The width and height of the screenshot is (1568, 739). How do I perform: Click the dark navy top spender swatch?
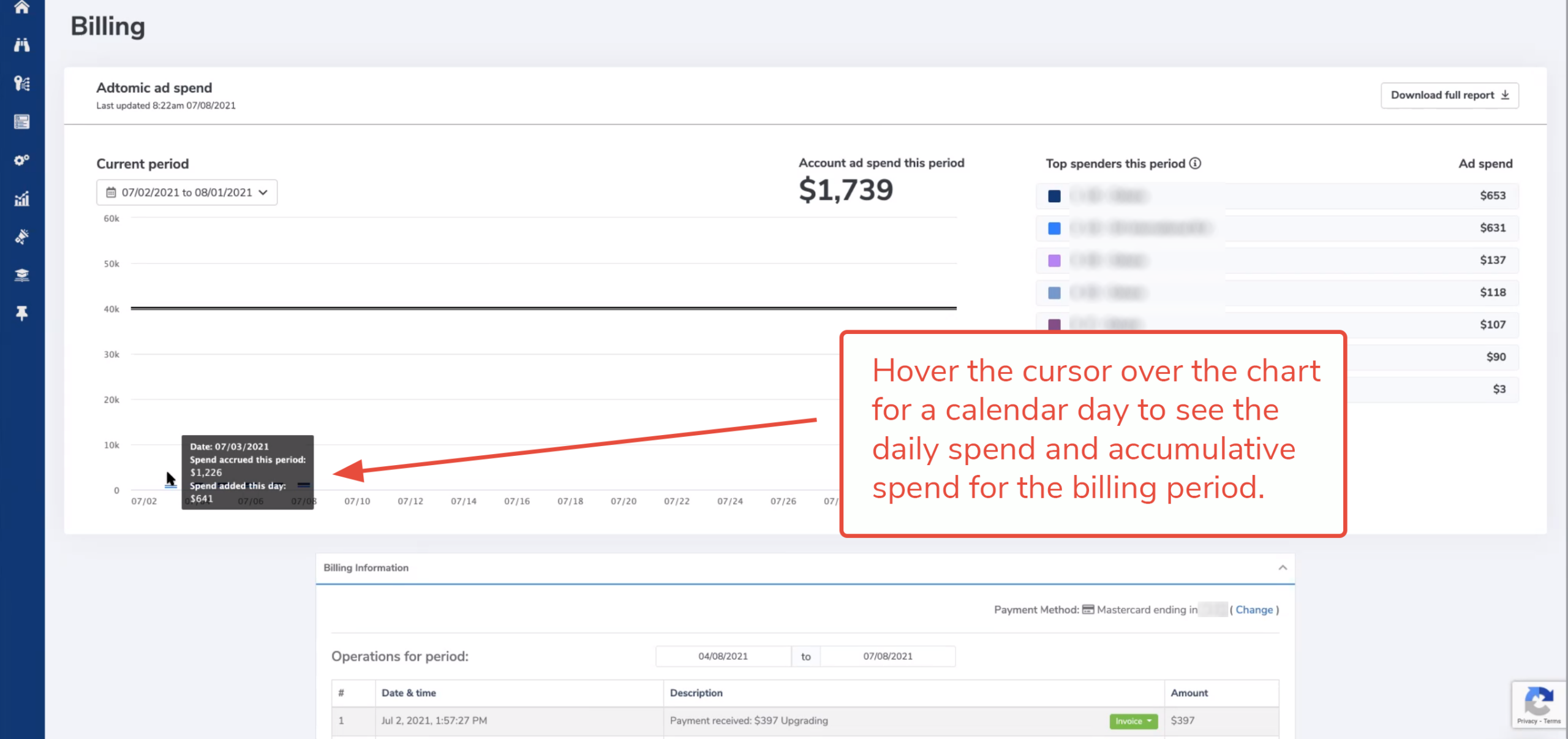coord(1054,196)
